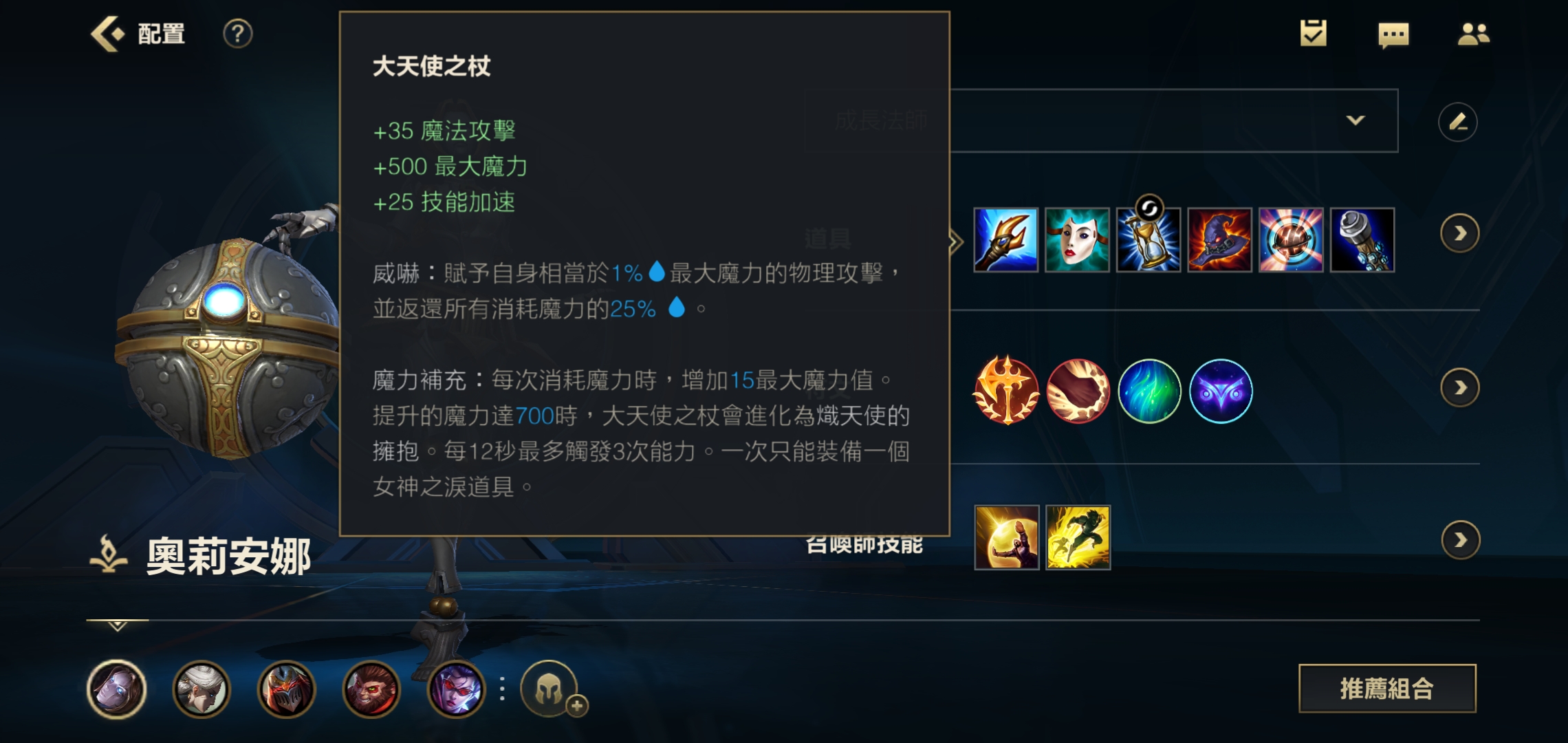Click the orange trident keystone rune
Image resolution: width=1568 pixels, height=743 pixels.
1006,390
